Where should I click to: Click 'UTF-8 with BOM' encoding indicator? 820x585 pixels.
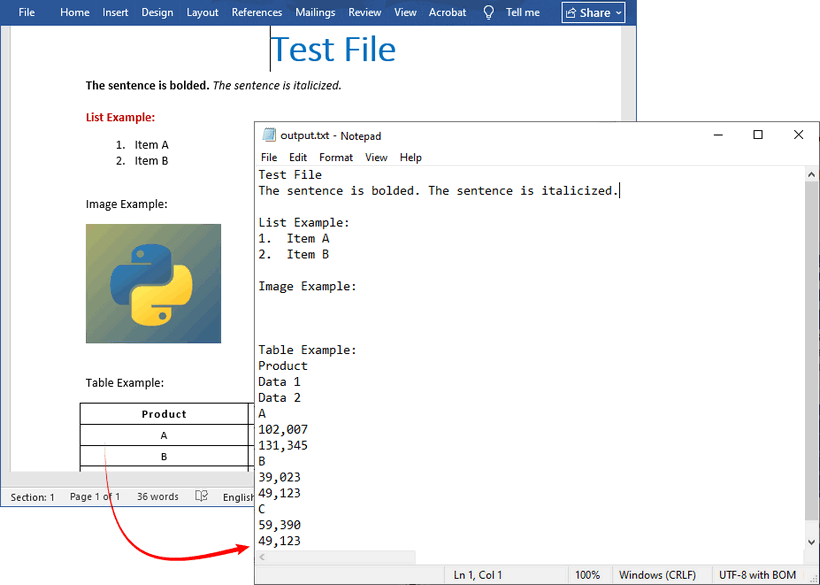(x=757, y=574)
